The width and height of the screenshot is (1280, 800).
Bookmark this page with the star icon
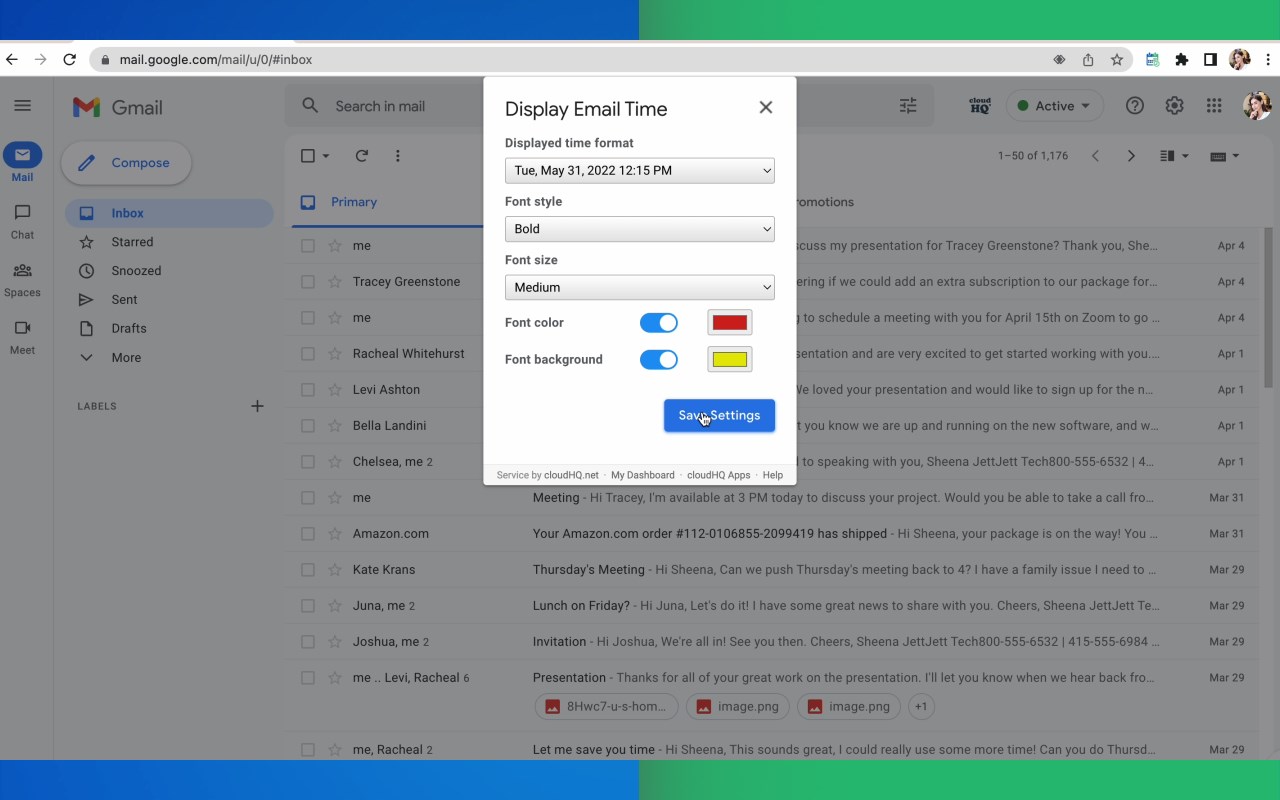coord(1117,60)
